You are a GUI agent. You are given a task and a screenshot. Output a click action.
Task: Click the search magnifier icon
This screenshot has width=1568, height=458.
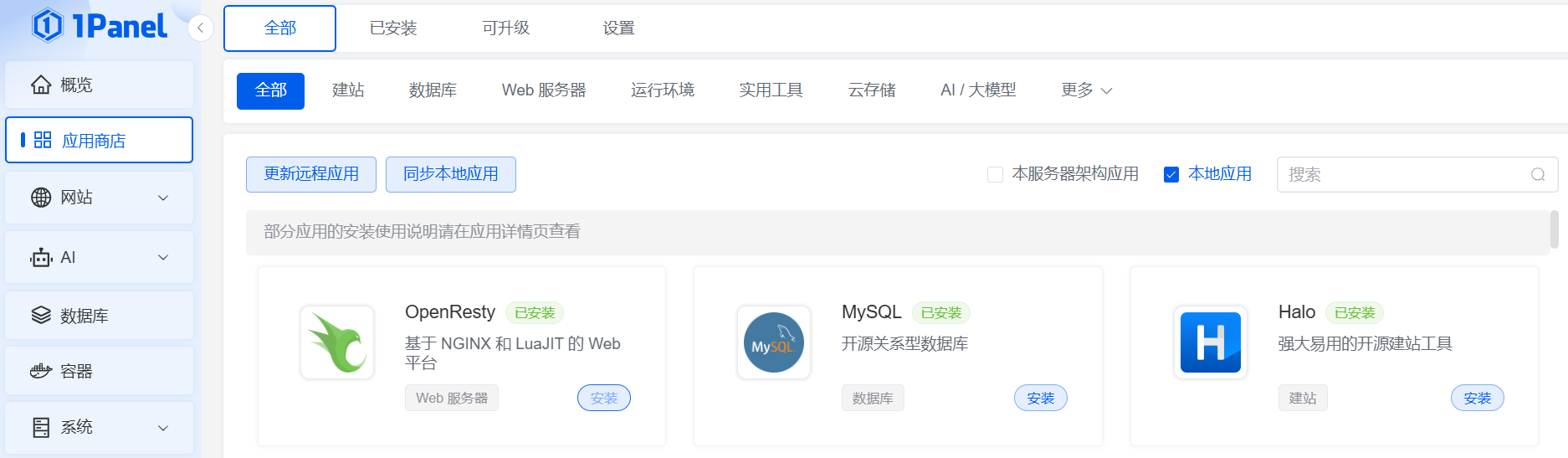1537,174
